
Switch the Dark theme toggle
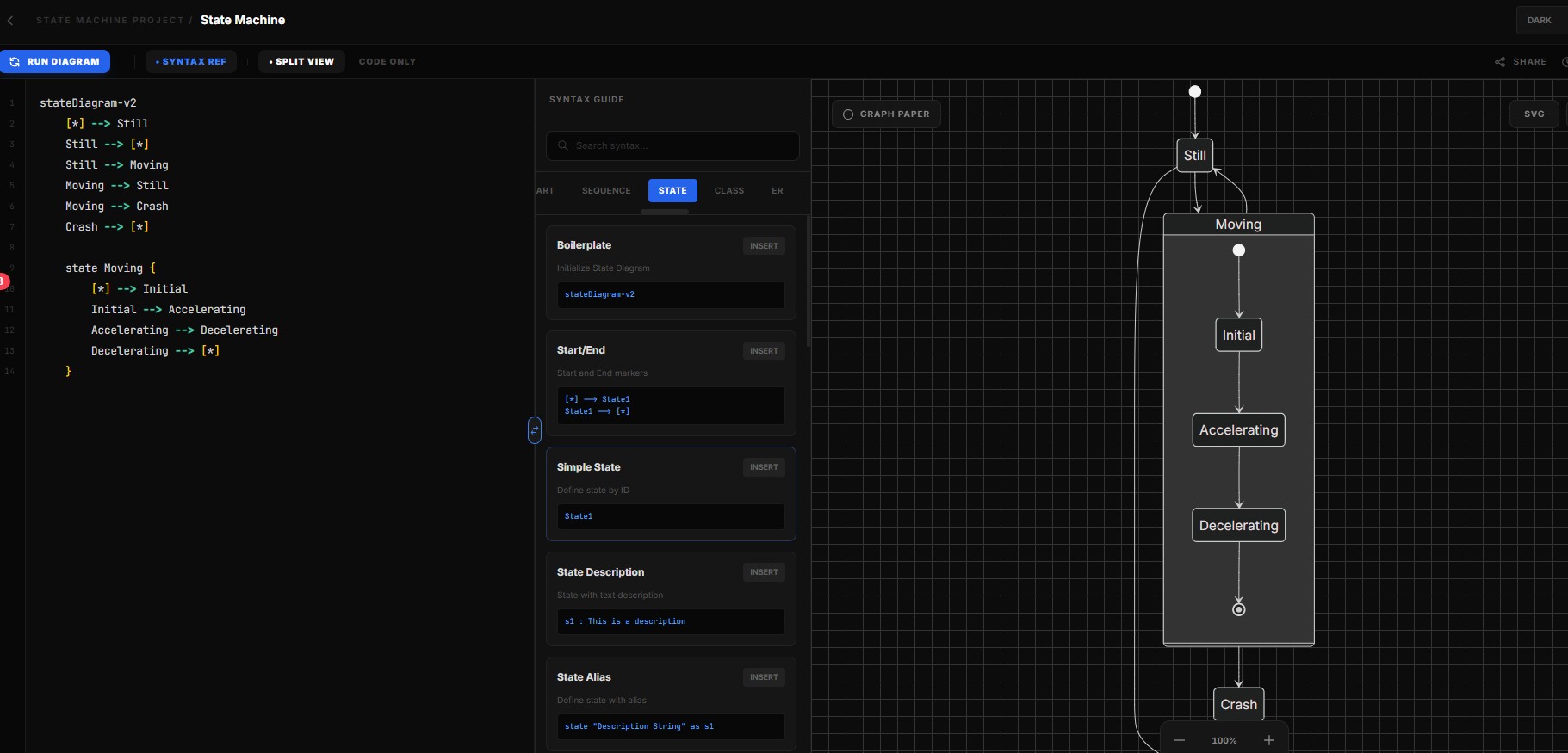click(1539, 21)
